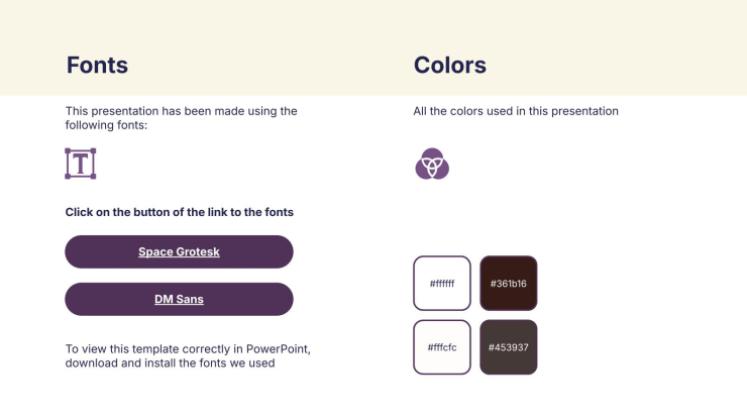Pick the #453937 gray-brown swatch
The height and width of the screenshot is (420, 747).
coord(508,347)
